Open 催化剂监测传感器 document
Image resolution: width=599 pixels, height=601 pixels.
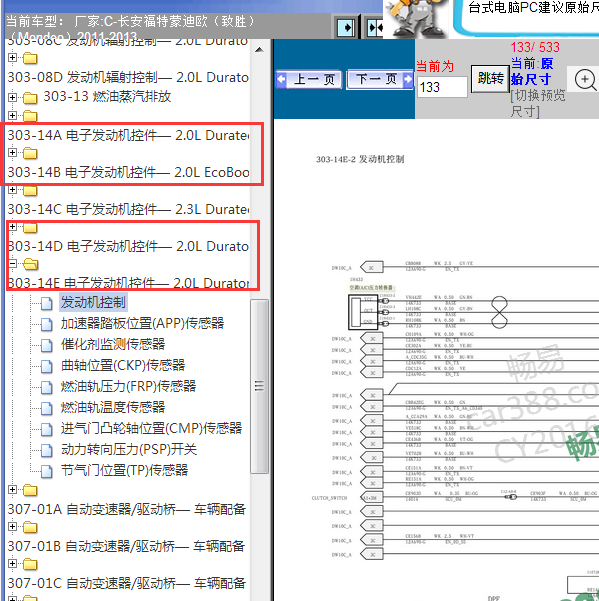[x=113, y=344]
